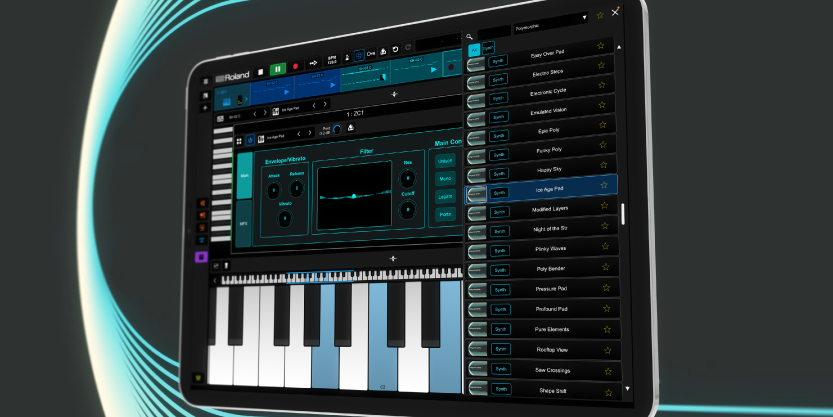Favorite the Ice Age Pad star

[x=604, y=185]
